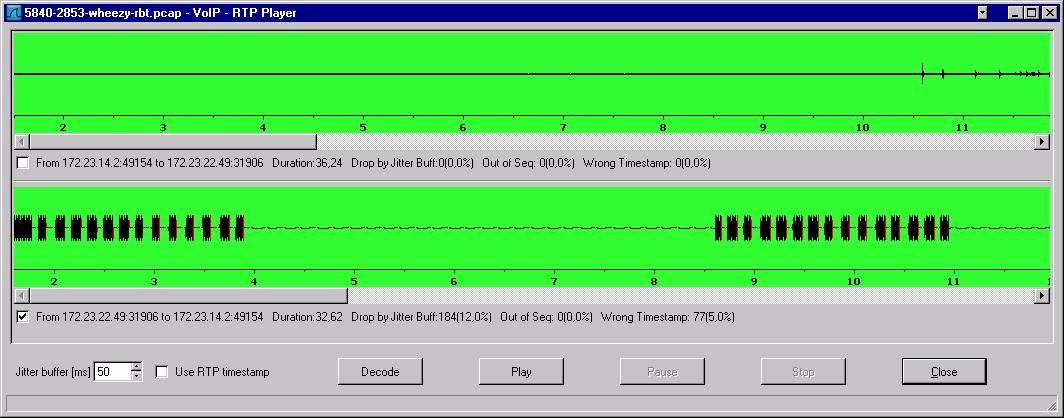Click the Wireshark icon in the title bar
Screen dimensions: 1064x418
13,12
